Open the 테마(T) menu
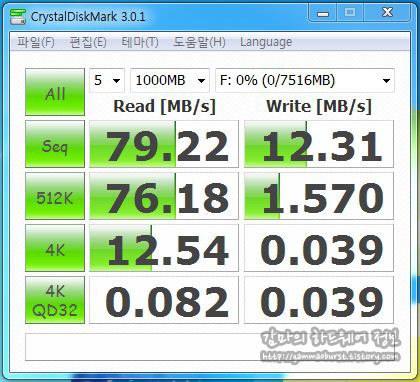 pyautogui.click(x=140, y=42)
